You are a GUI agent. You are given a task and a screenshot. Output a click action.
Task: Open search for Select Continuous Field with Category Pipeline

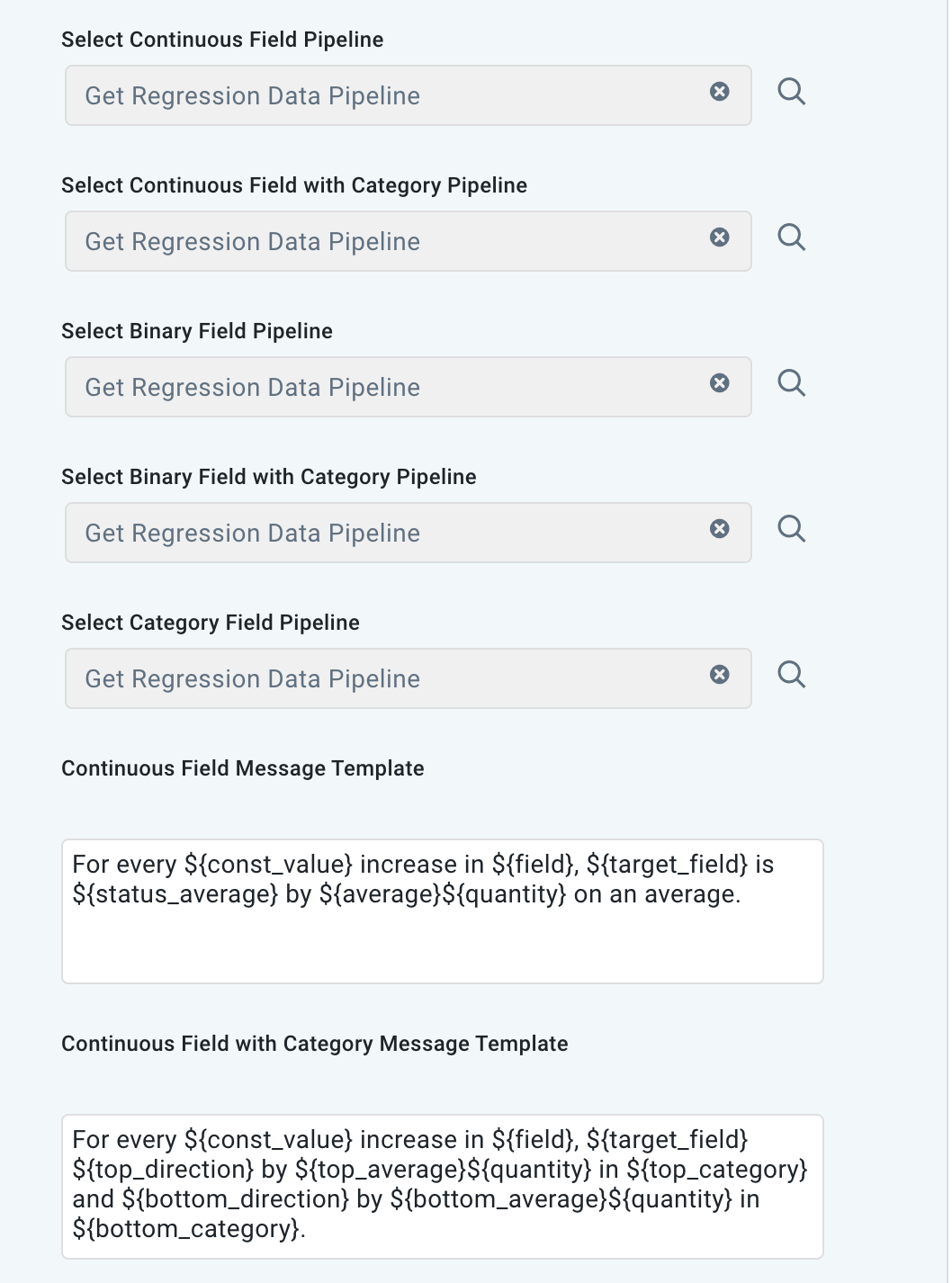coord(793,237)
